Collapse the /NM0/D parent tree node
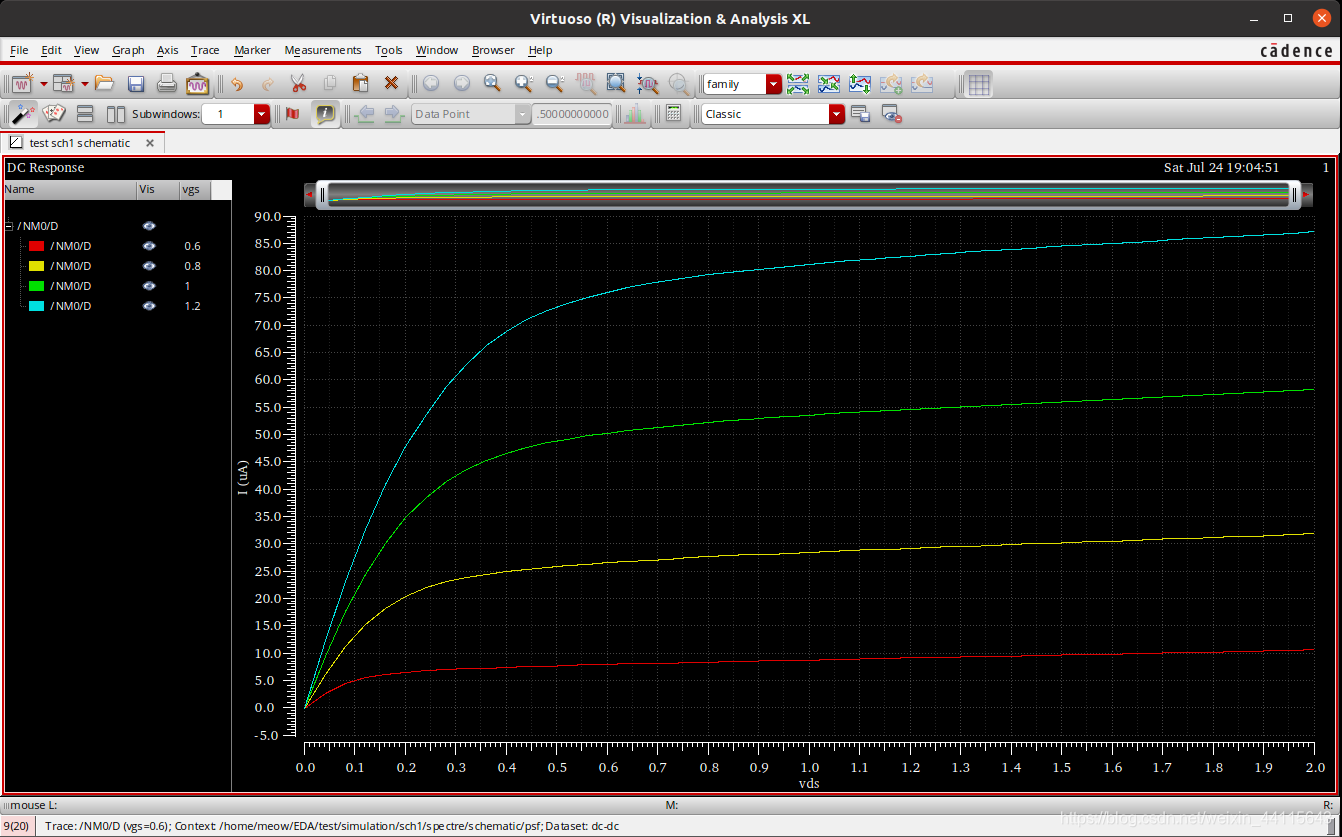The image size is (1342, 837). click(x=9, y=226)
